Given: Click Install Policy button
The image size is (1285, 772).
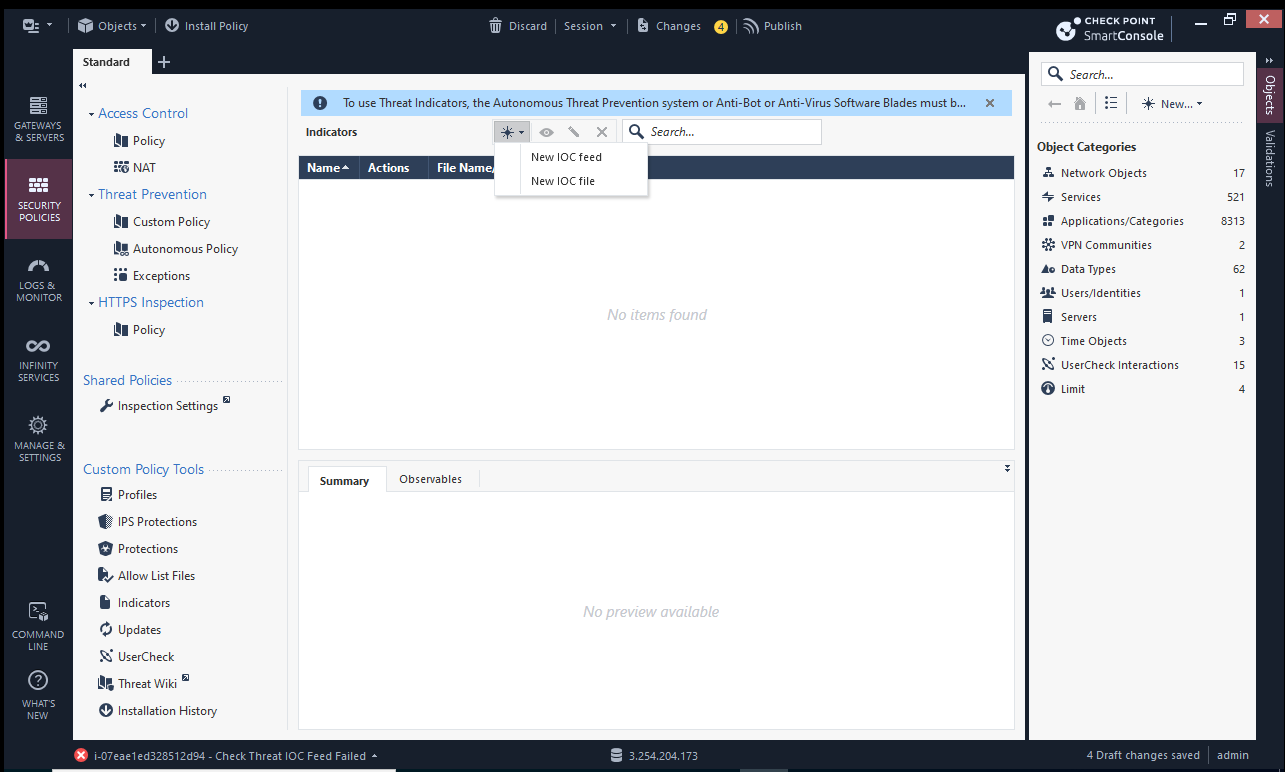Looking at the screenshot, I should (x=206, y=26).
